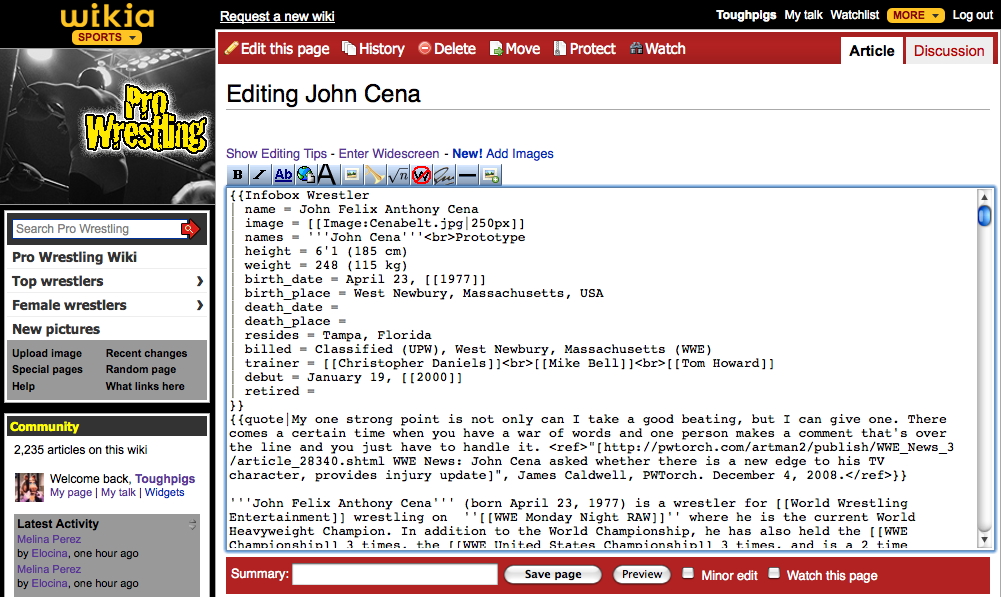Apply italic text formatting

click(259, 174)
